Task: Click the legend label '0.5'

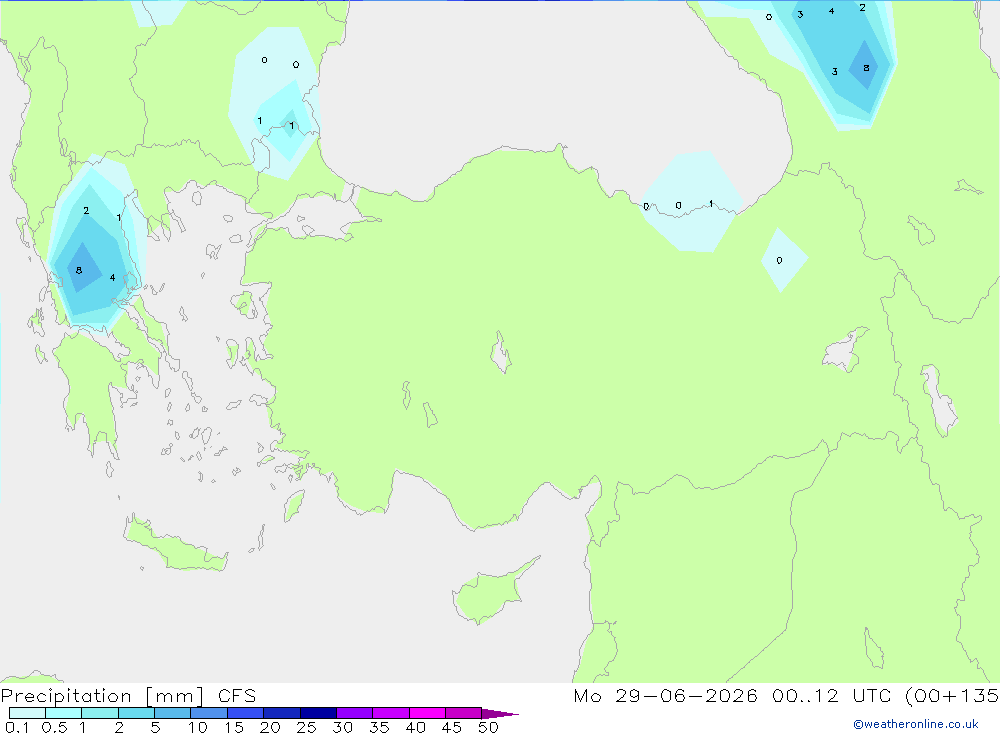Action: point(54,727)
